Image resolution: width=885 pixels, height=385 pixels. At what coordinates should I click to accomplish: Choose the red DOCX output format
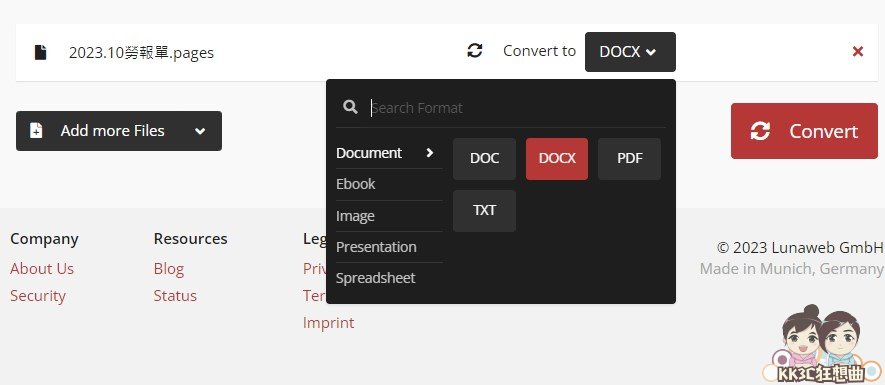coord(557,159)
